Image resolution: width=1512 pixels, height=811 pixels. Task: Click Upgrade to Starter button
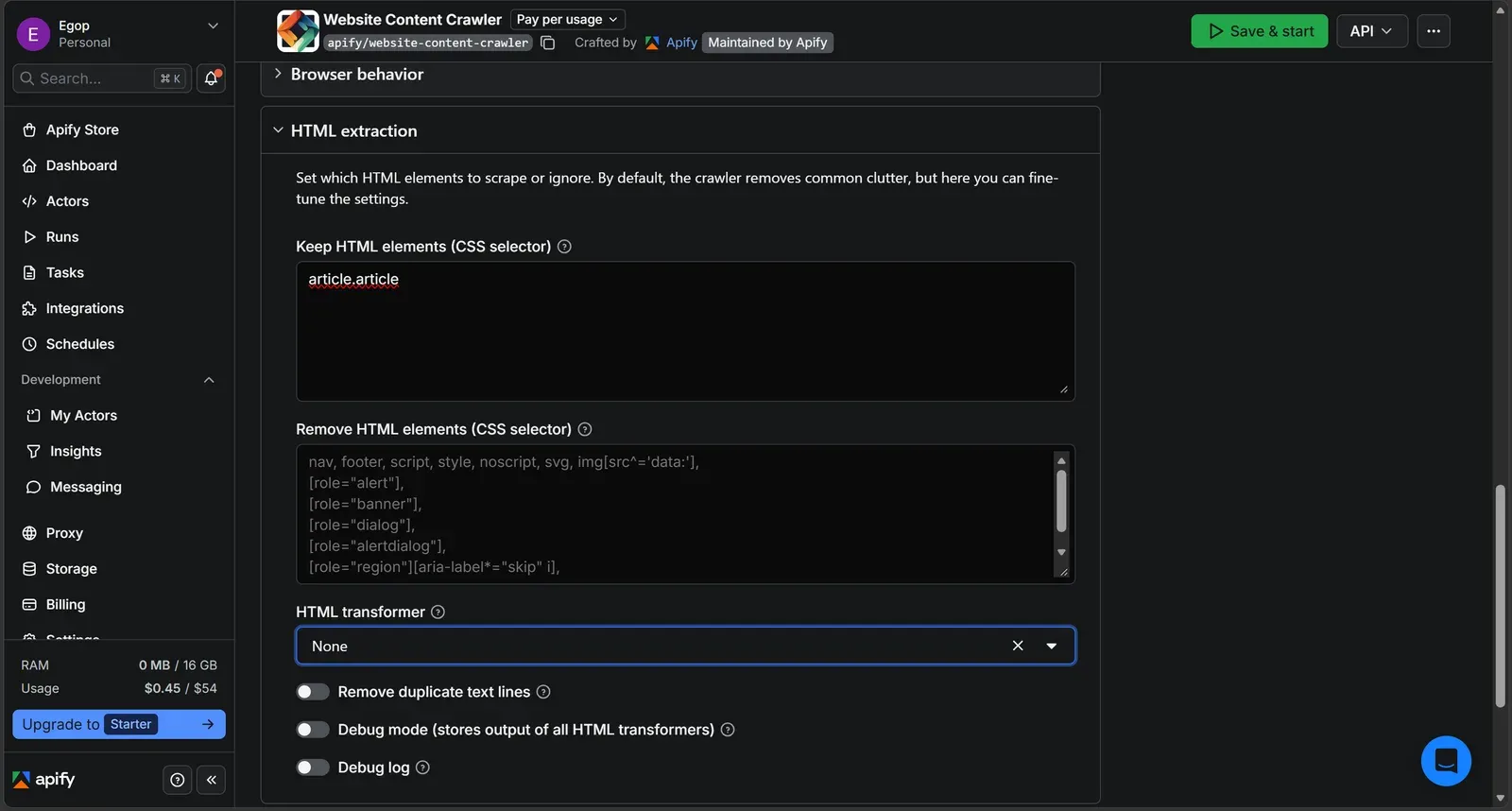point(119,724)
